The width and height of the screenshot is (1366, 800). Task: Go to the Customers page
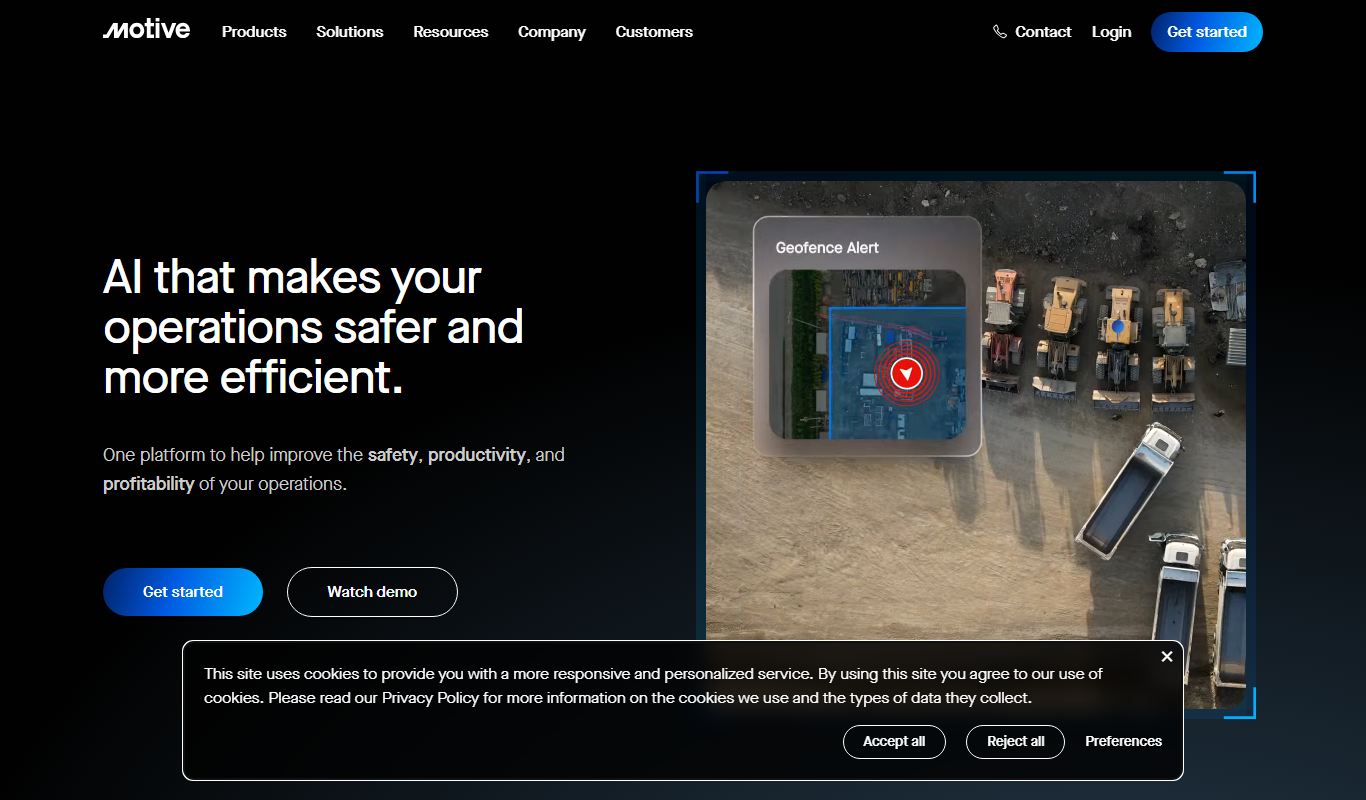point(654,32)
